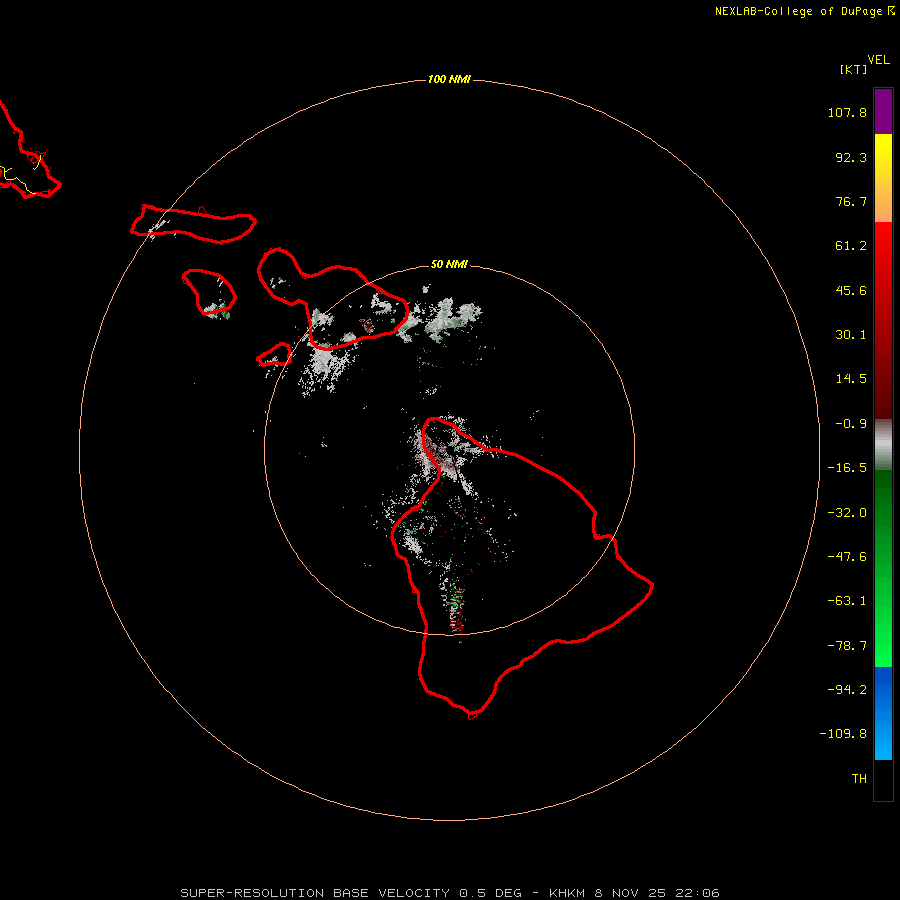
Task: Click the 50 NMI range ring label
Action: click(449, 265)
